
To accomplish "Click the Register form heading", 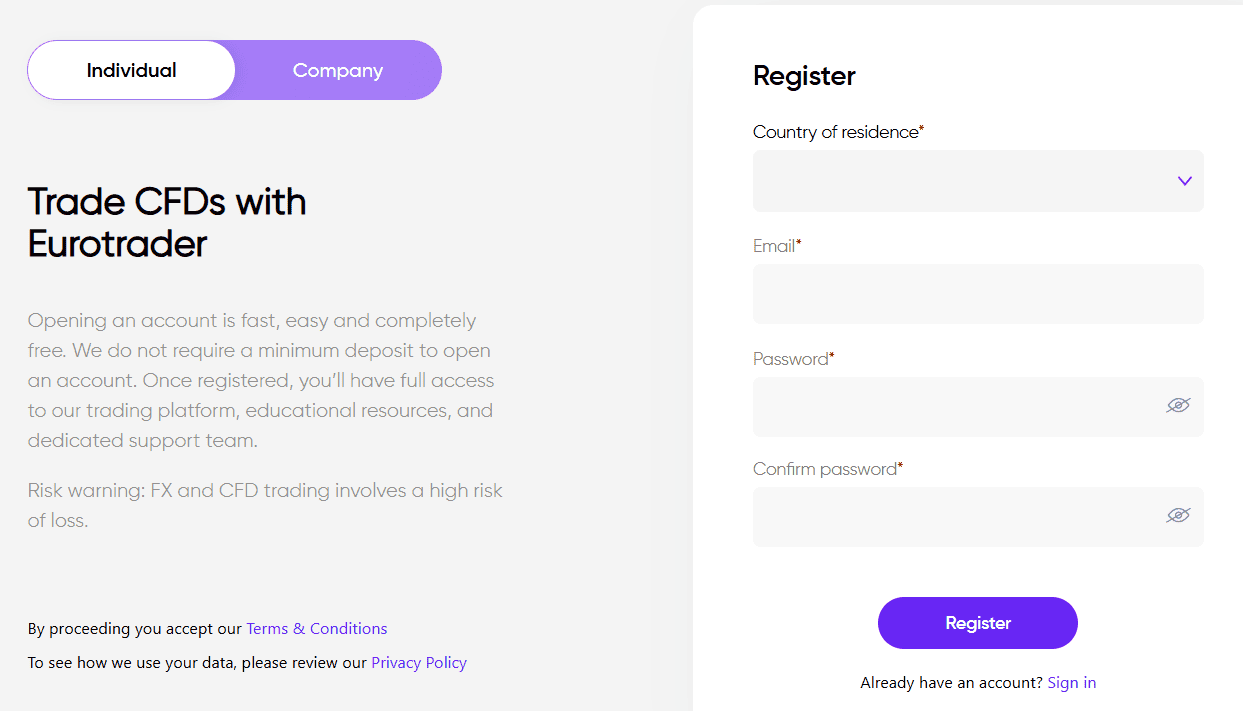I will (x=804, y=76).
